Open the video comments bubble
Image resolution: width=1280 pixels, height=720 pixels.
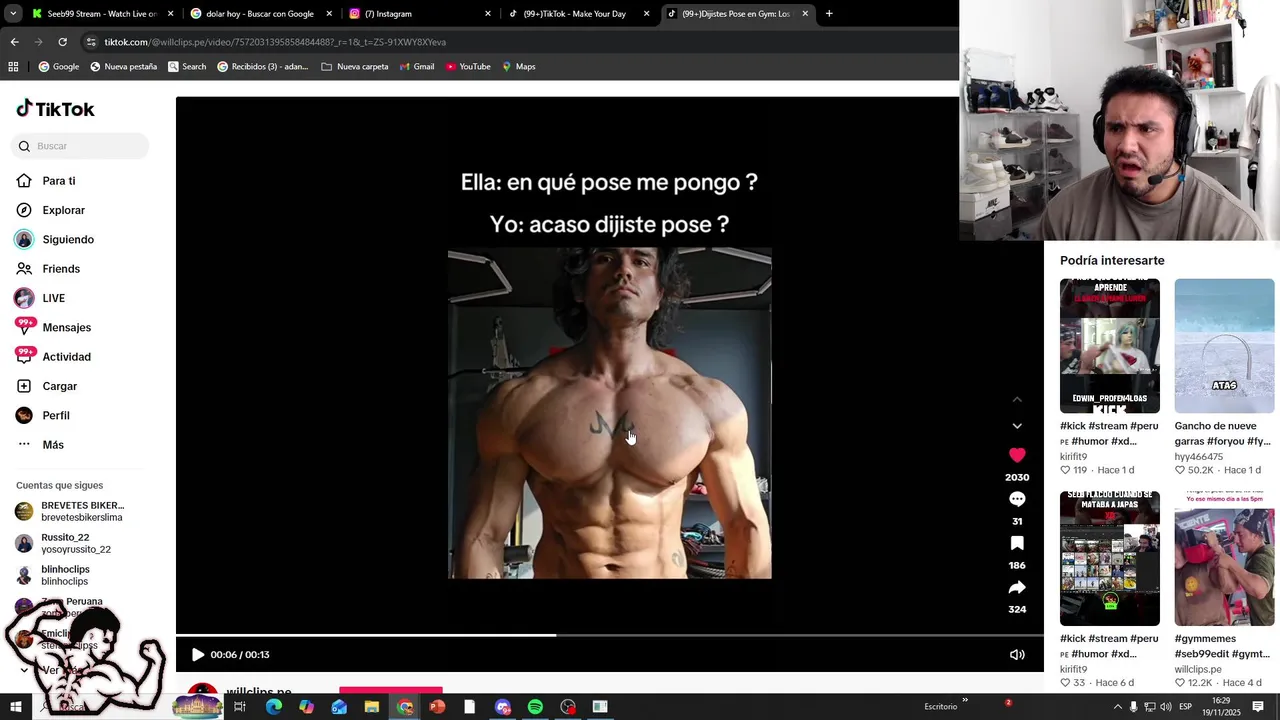[1017, 499]
